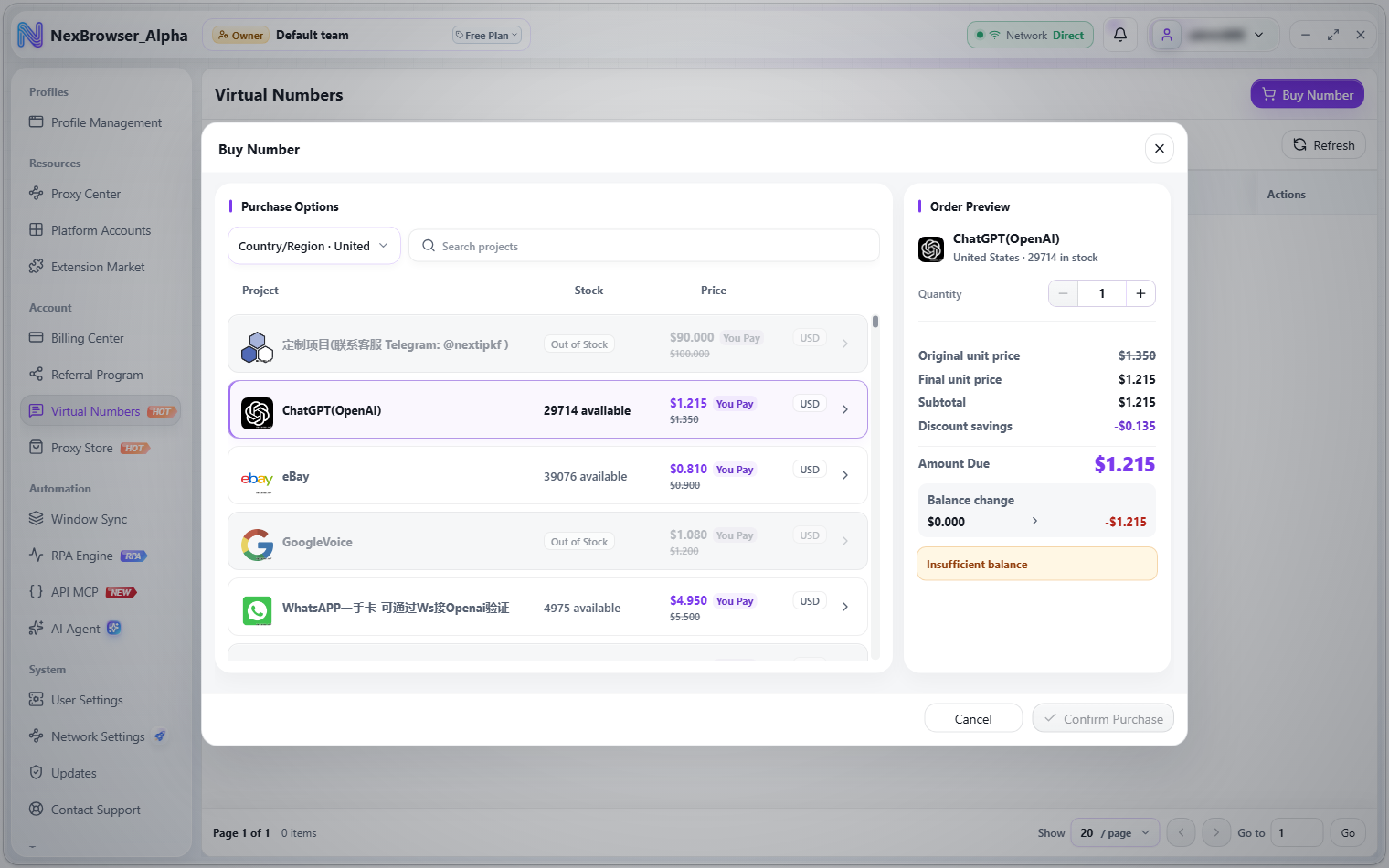Open Virtual Numbers in the sidebar
1389x868 pixels.
point(101,411)
